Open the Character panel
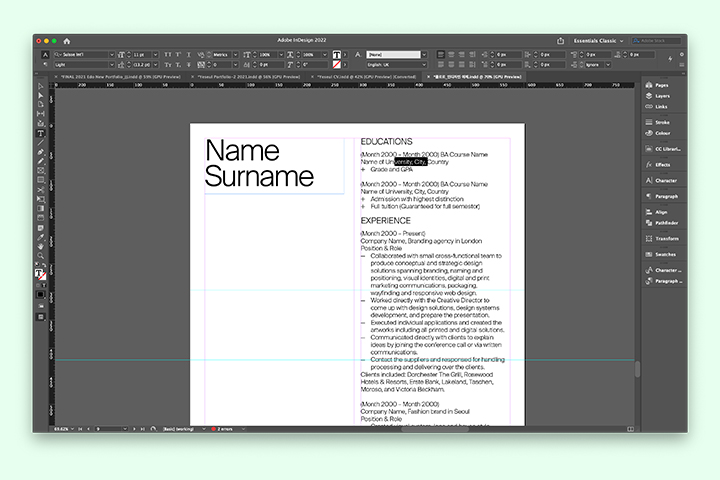Screen dimensions: 720x480 [x=661, y=181]
